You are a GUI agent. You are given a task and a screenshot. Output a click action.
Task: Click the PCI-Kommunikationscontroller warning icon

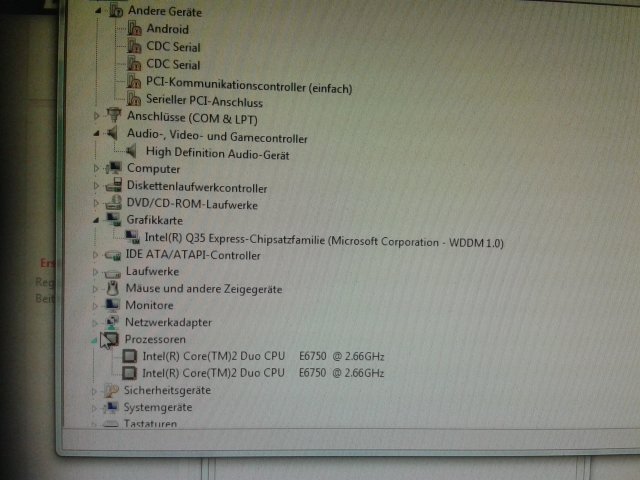[x=133, y=81]
